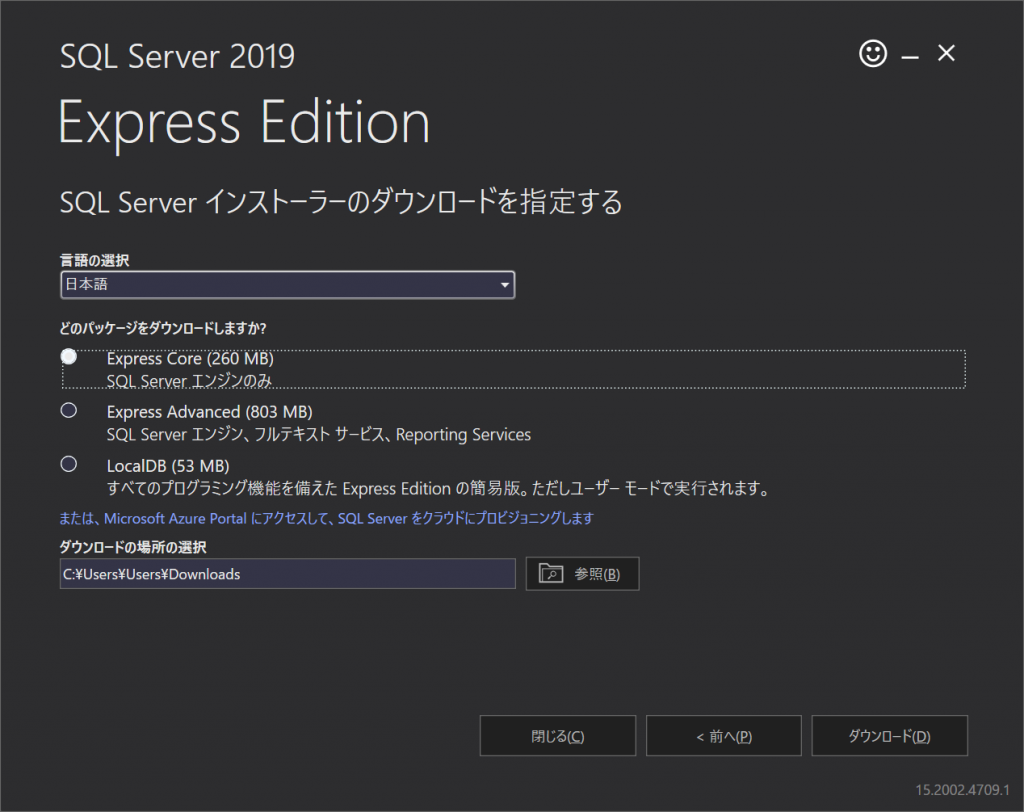
Task: Select the Express Core (260 MB) package
Action: 68,356
